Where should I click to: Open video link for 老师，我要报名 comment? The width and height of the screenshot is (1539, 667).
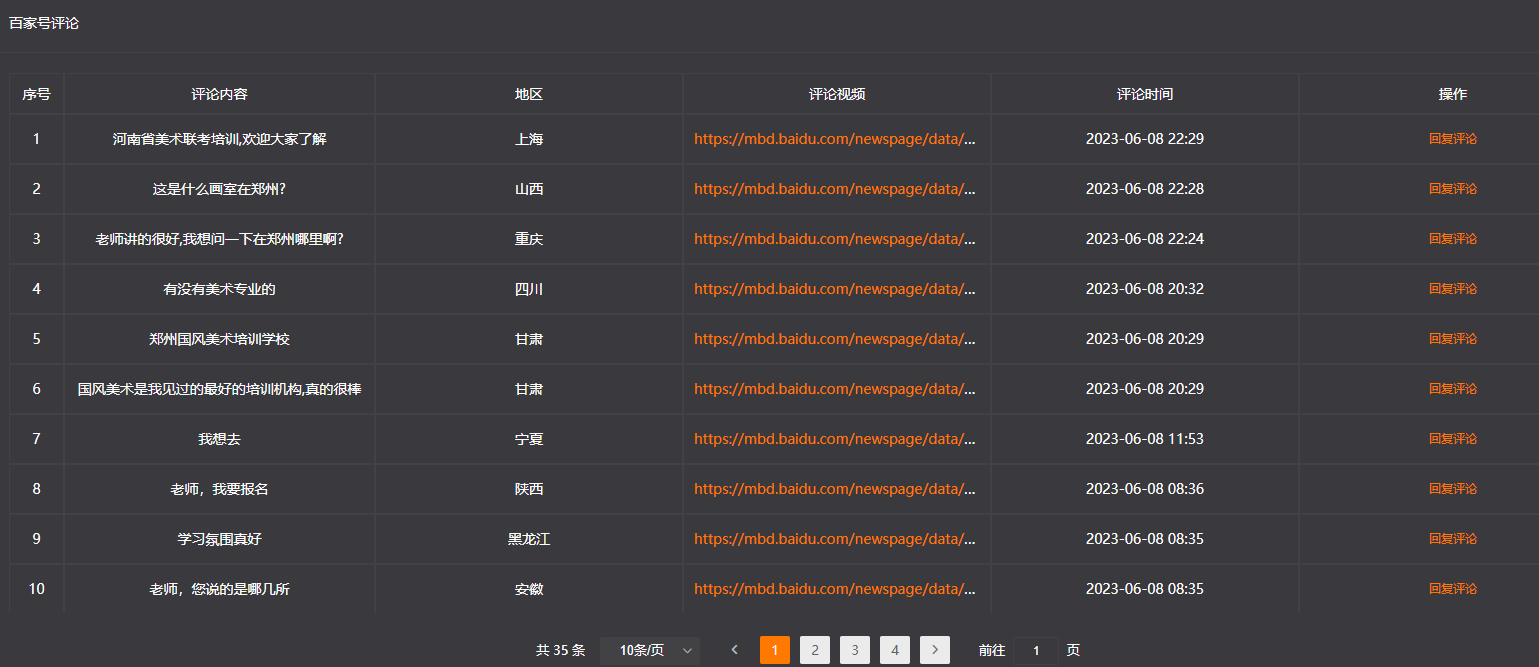click(835, 489)
